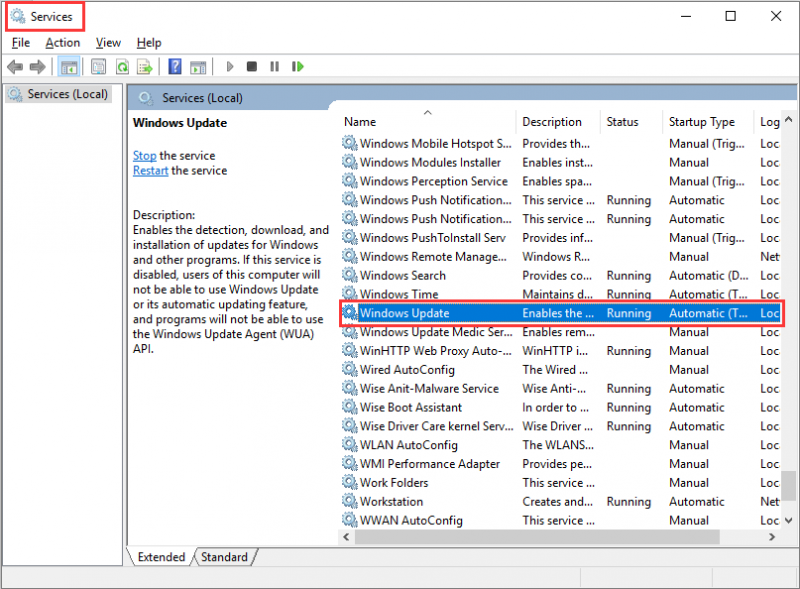Open the Help menu
The height and width of the screenshot is (589, 800).
pos(149,43)
